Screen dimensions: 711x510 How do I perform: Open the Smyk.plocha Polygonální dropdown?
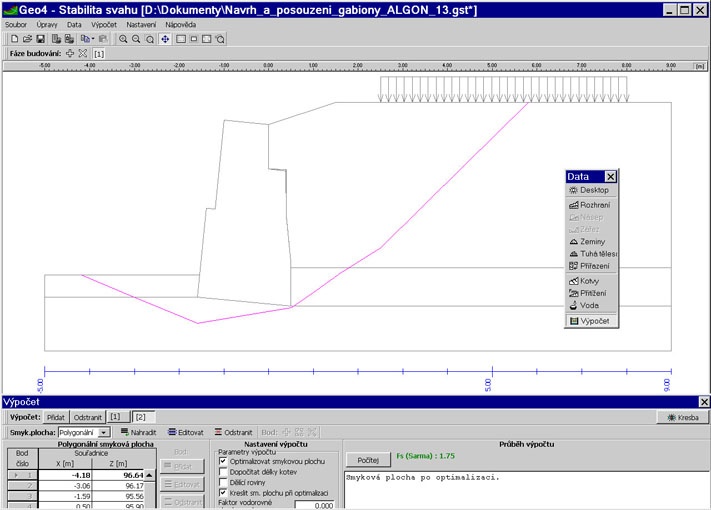point(104,432)
